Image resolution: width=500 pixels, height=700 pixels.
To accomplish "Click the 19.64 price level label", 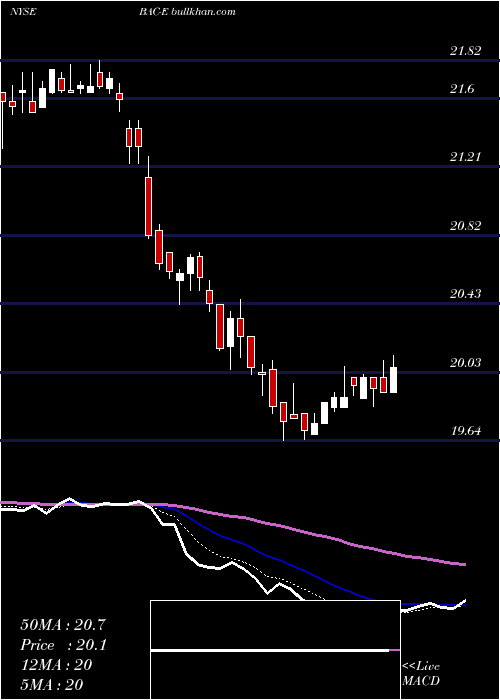I will [x=466, y=431].
